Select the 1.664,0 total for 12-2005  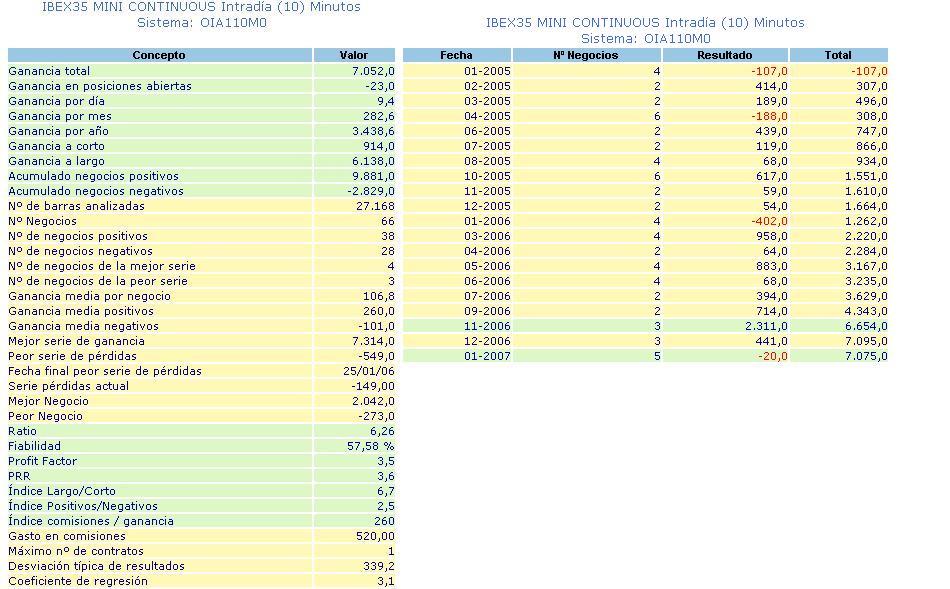pyautogui.click(x=866, y=206)
